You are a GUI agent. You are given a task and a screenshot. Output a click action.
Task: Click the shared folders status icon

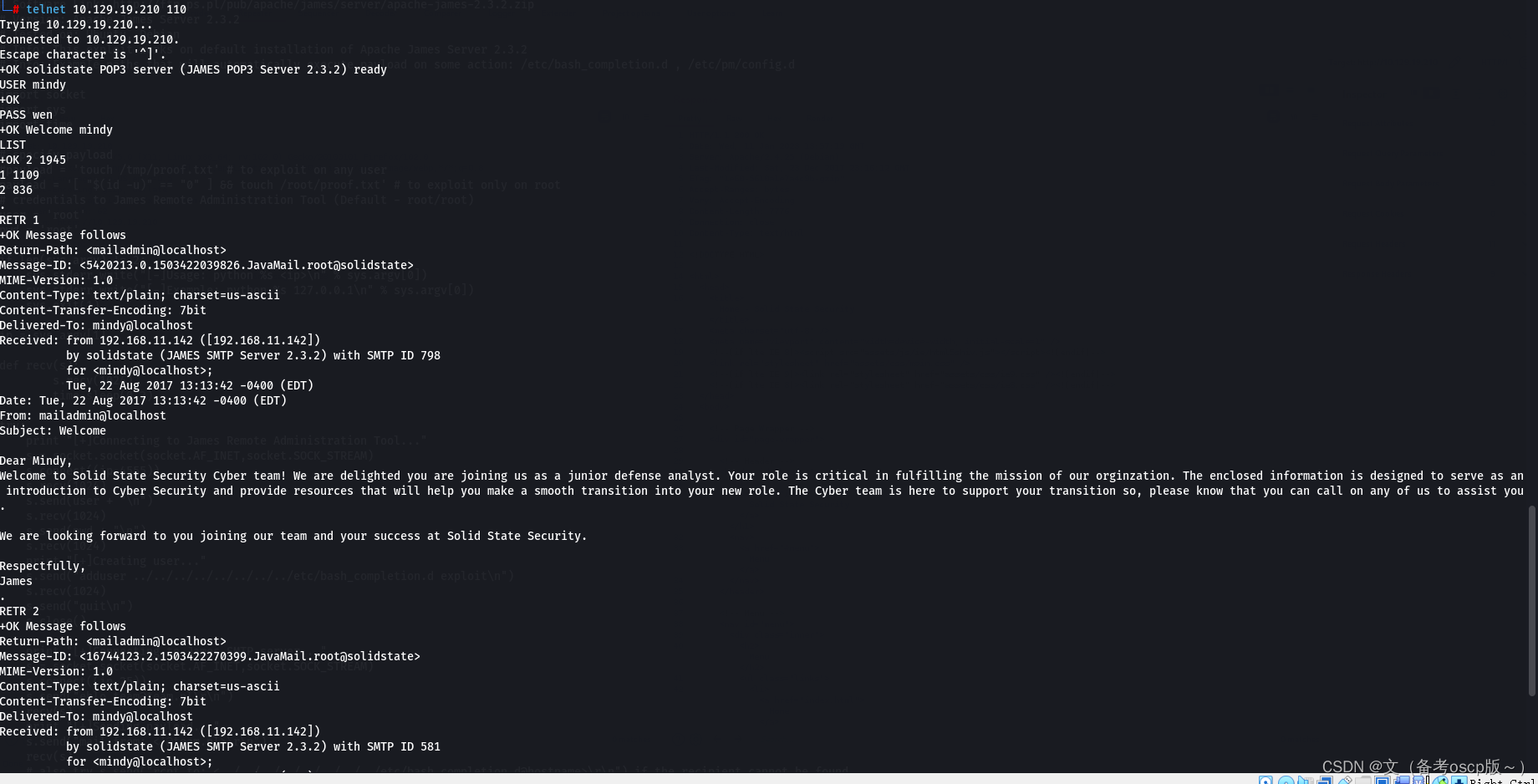(x=1363, y=781)
